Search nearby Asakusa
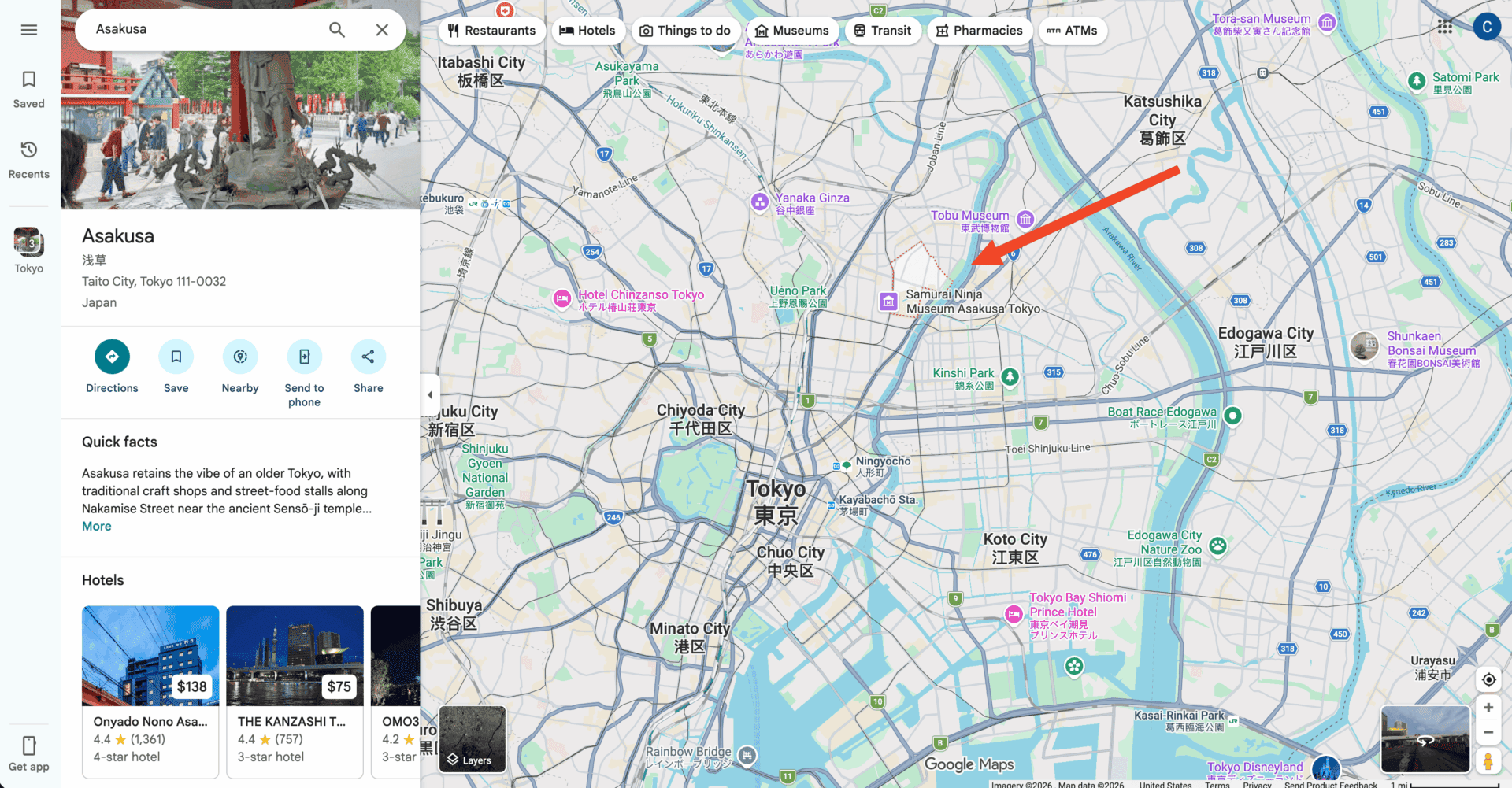Image resolution: width=1512 pixels, height=788 pixels. [240, 357]
